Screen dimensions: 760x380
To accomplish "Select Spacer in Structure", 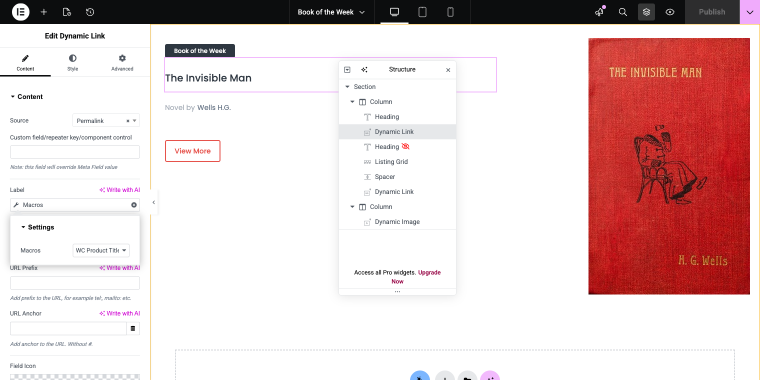I will coord(397,177).
